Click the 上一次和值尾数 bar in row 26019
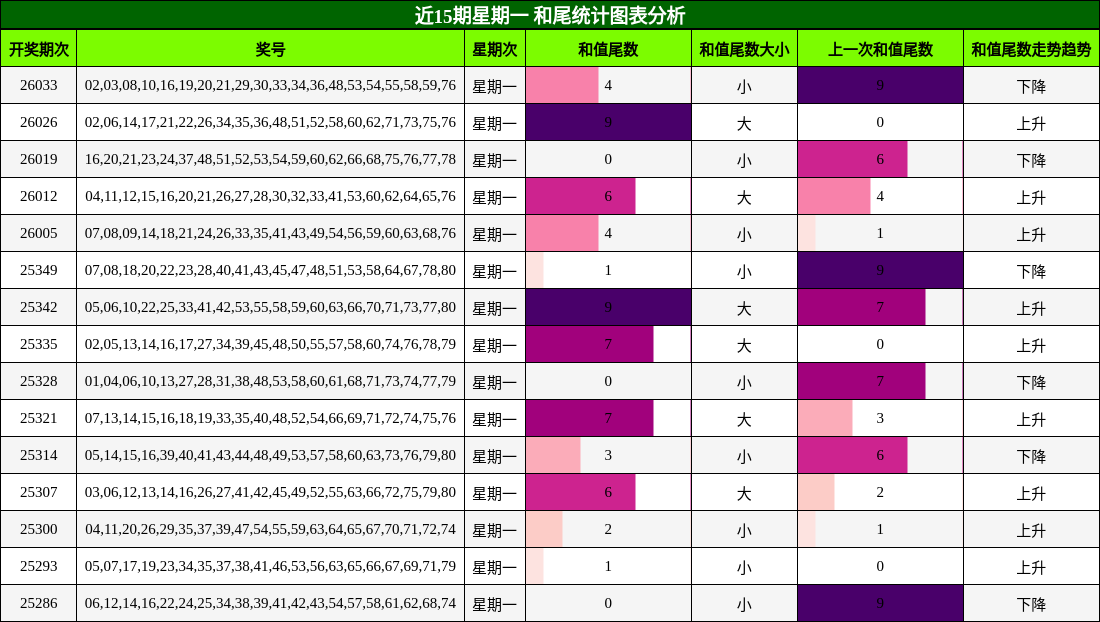The height and width of the screenshot is (622, 1100). tap(852, 160)
